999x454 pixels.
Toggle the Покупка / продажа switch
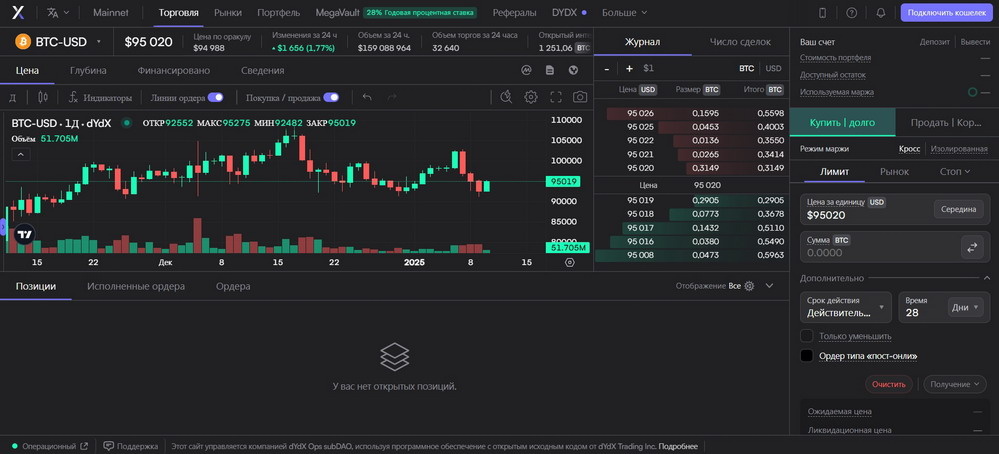tap(331, 97)
